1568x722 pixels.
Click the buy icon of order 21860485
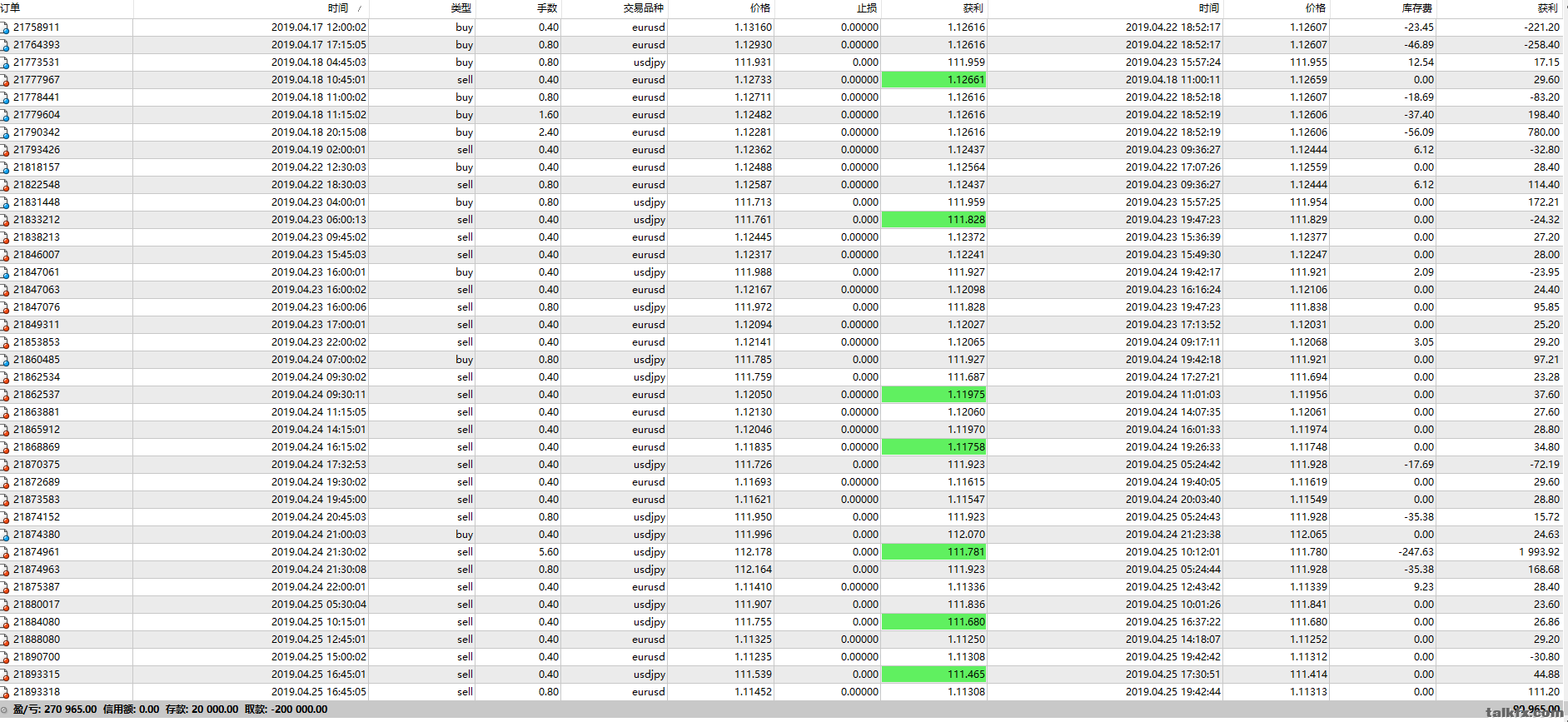(5, 360)
